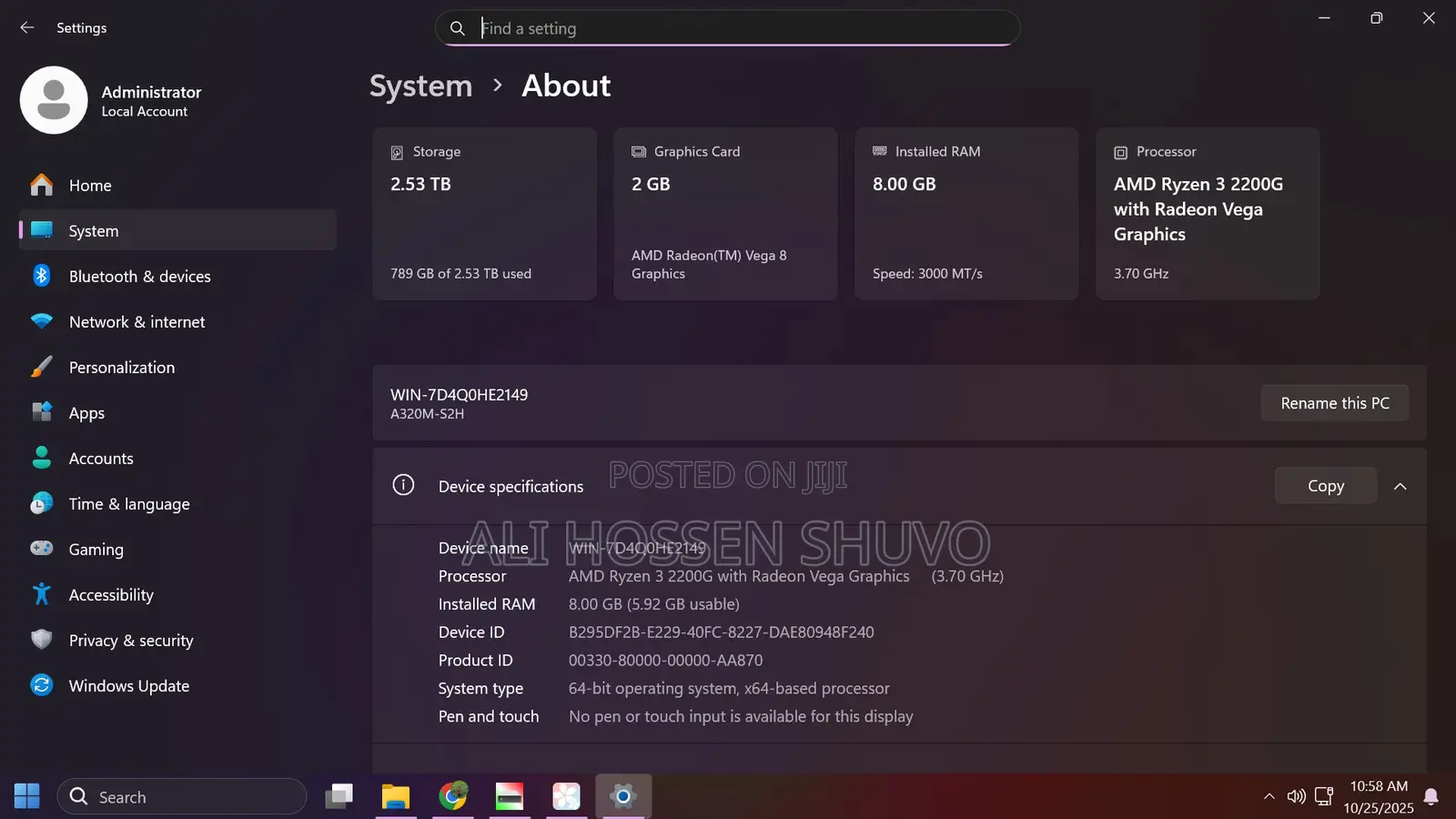Open Accessibility settings in the sidebar
This screenshot has height=819, width=1456.
111,594
